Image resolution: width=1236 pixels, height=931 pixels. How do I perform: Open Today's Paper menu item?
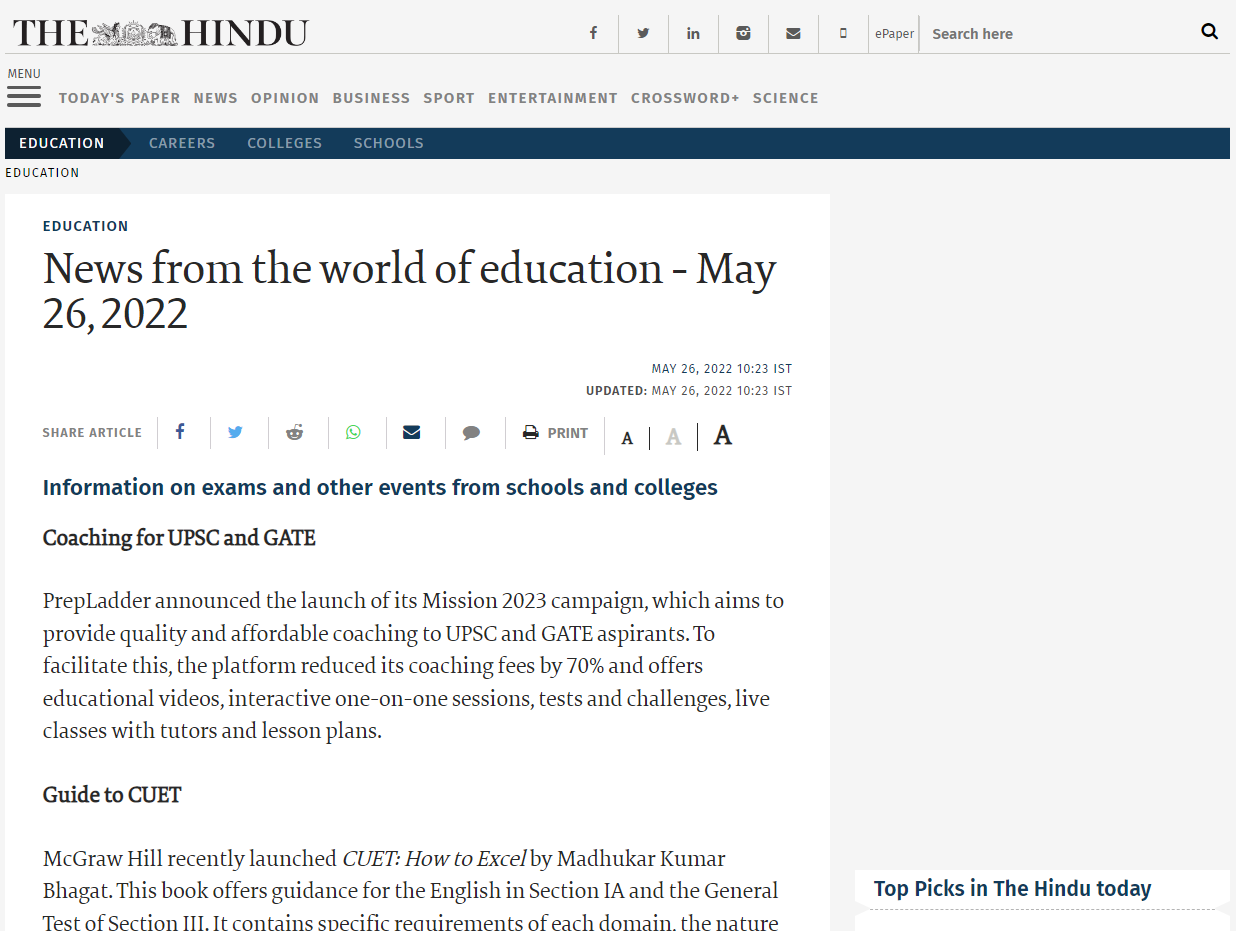point(120,98)
